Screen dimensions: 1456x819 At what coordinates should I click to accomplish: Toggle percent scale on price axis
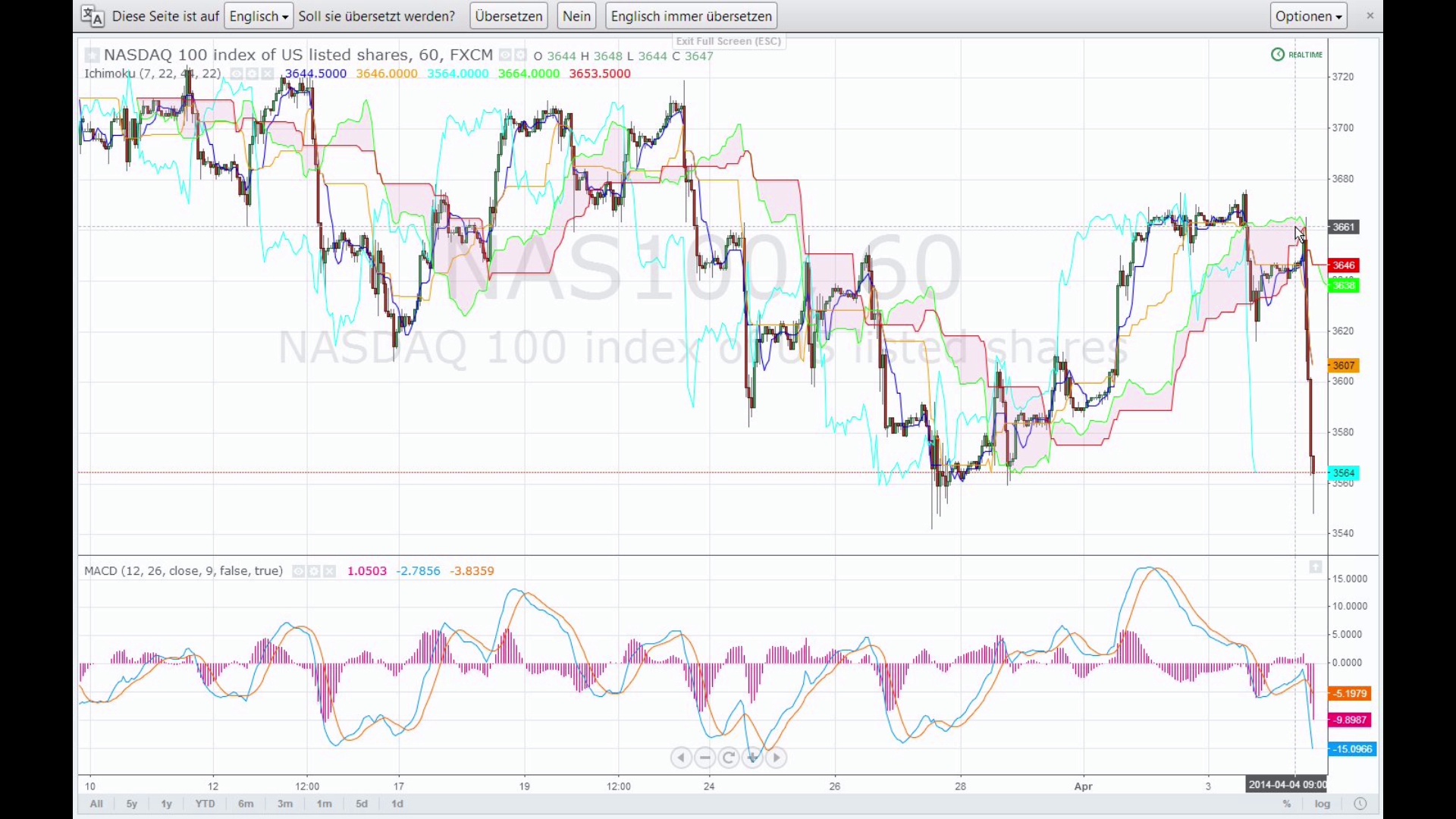coord(1287,804)
